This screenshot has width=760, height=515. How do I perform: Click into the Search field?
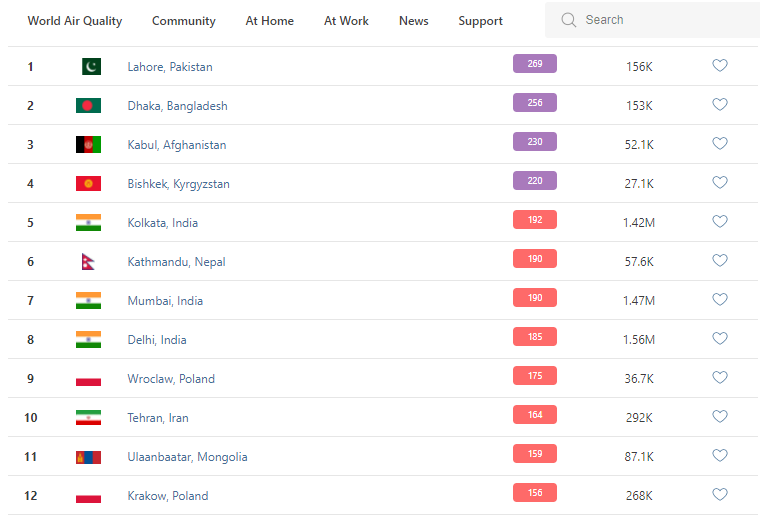[x=660, y=20]
